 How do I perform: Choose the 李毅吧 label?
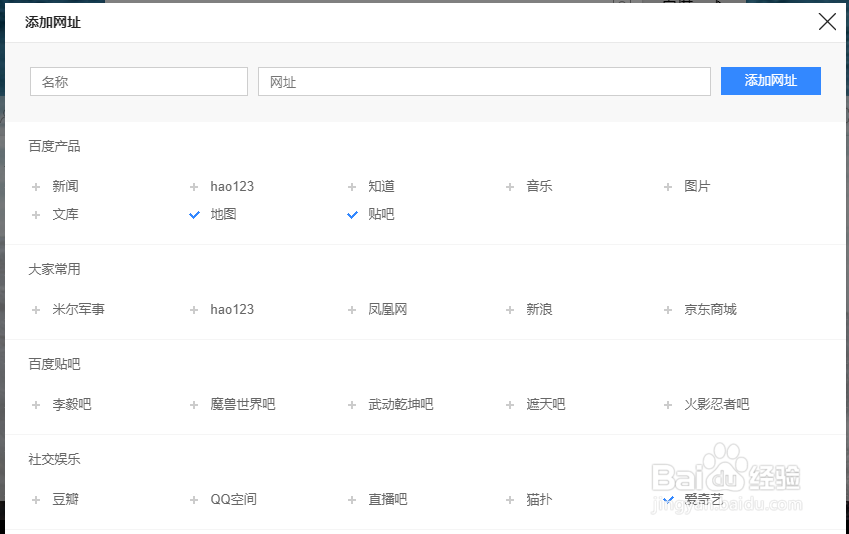click(x=72, y=404)
